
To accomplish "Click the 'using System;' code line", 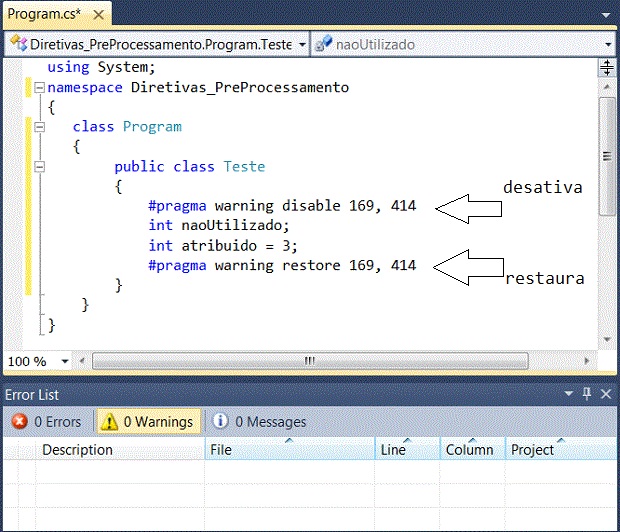I will pyautogui.click(x=101, y=67).
